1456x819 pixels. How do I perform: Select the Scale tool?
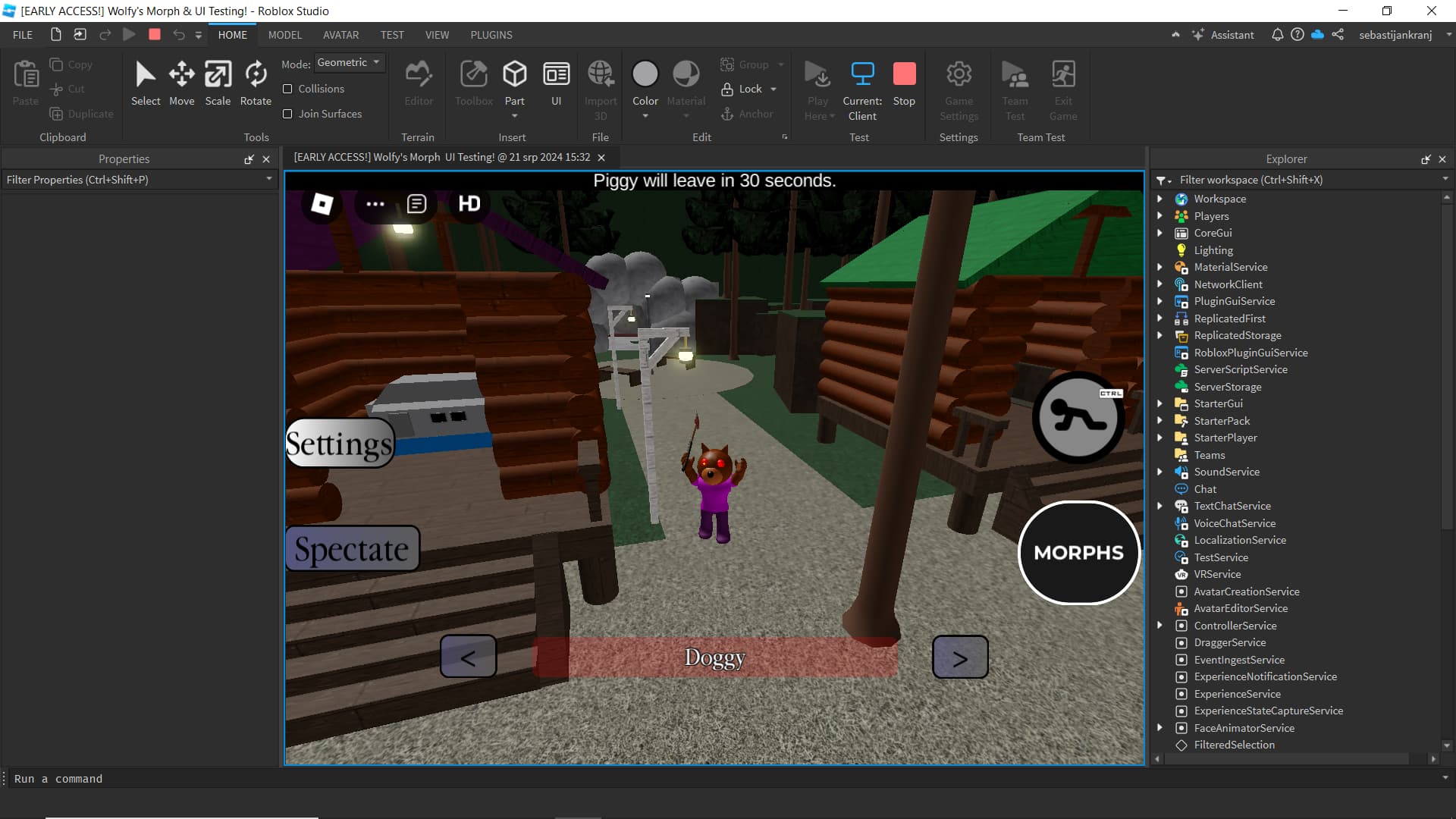(x=218, y=83)
